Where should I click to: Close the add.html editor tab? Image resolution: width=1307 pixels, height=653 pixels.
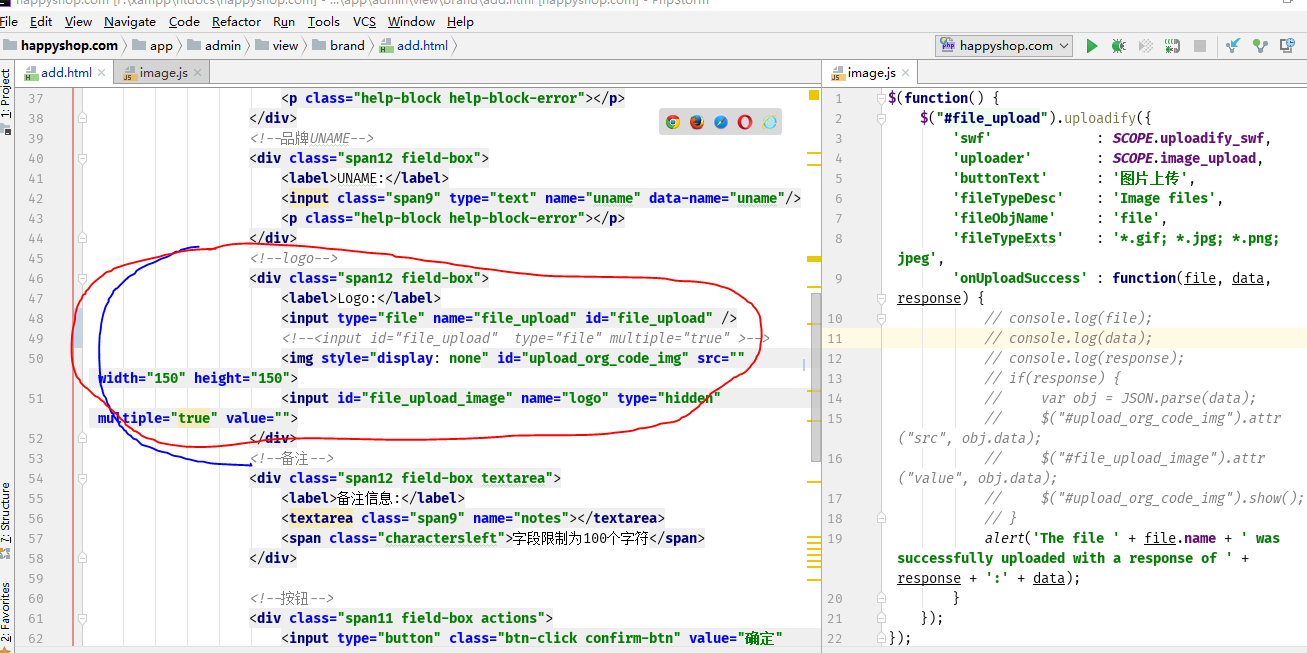pos(101,73)
